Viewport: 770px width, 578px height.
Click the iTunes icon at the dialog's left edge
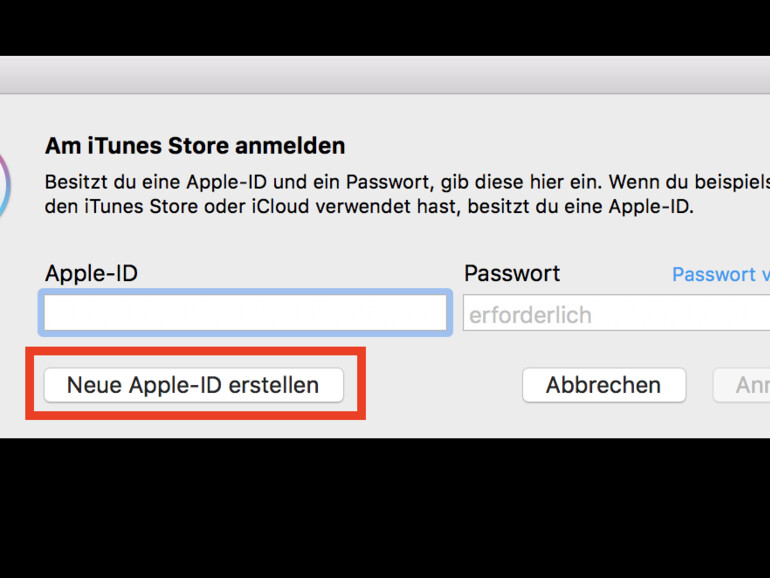click(5, 187)
